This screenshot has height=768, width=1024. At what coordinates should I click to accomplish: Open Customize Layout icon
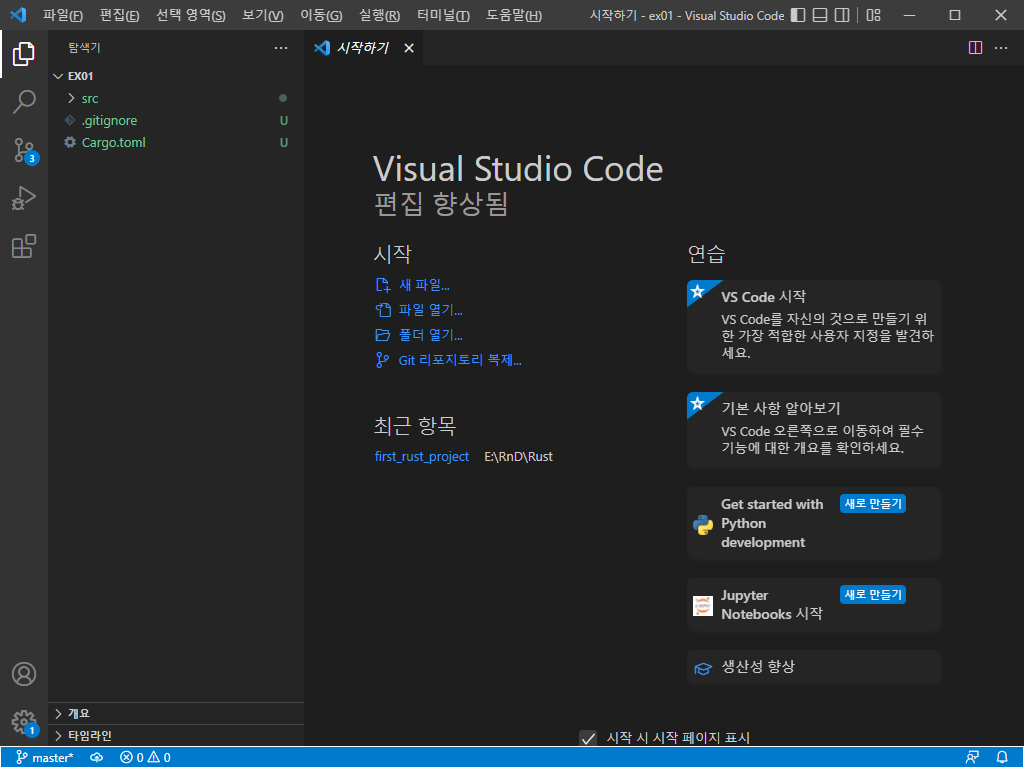pos(873,15)
